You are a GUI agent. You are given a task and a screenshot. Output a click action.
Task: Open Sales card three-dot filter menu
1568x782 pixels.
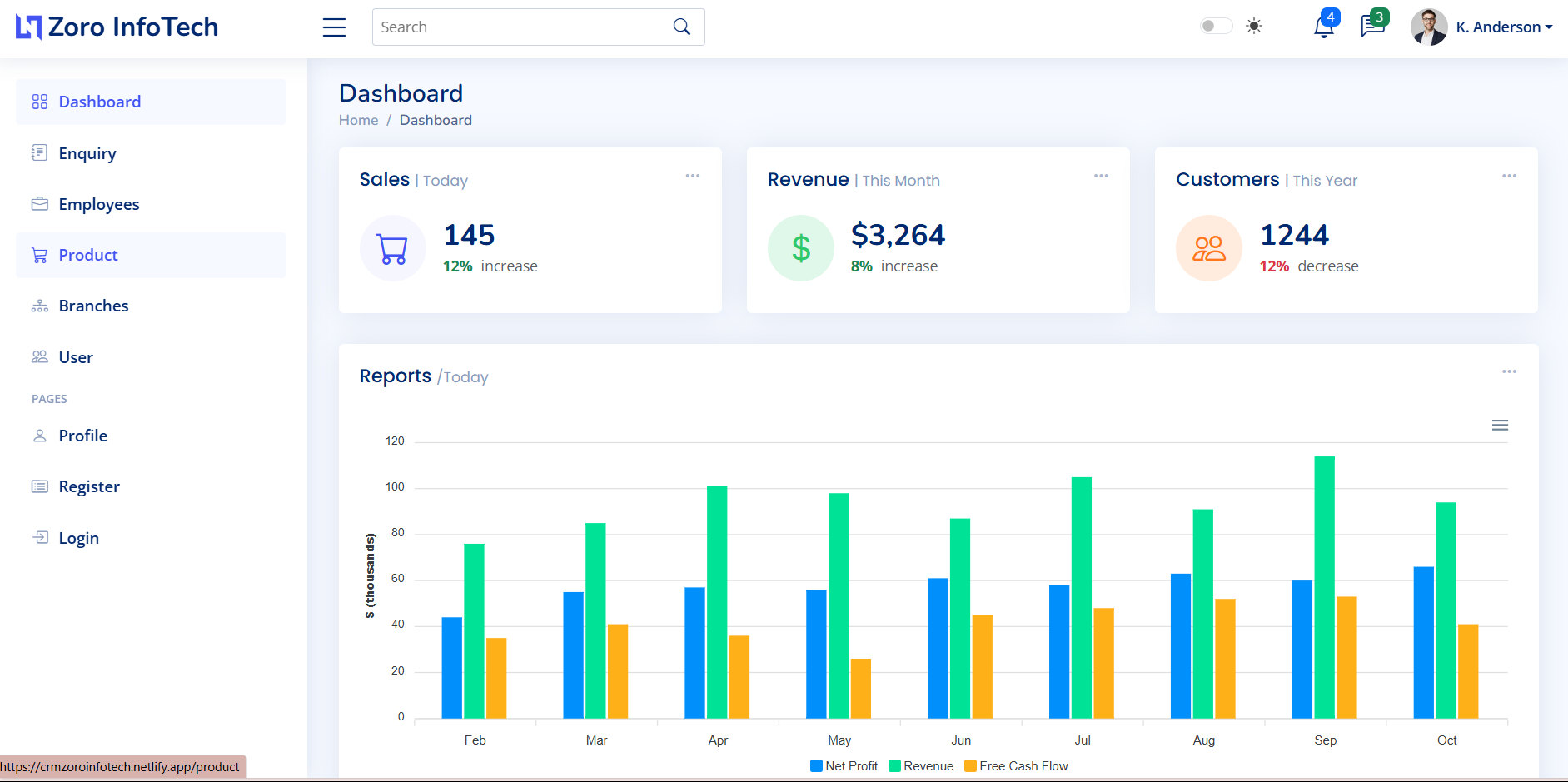[692, 176]
